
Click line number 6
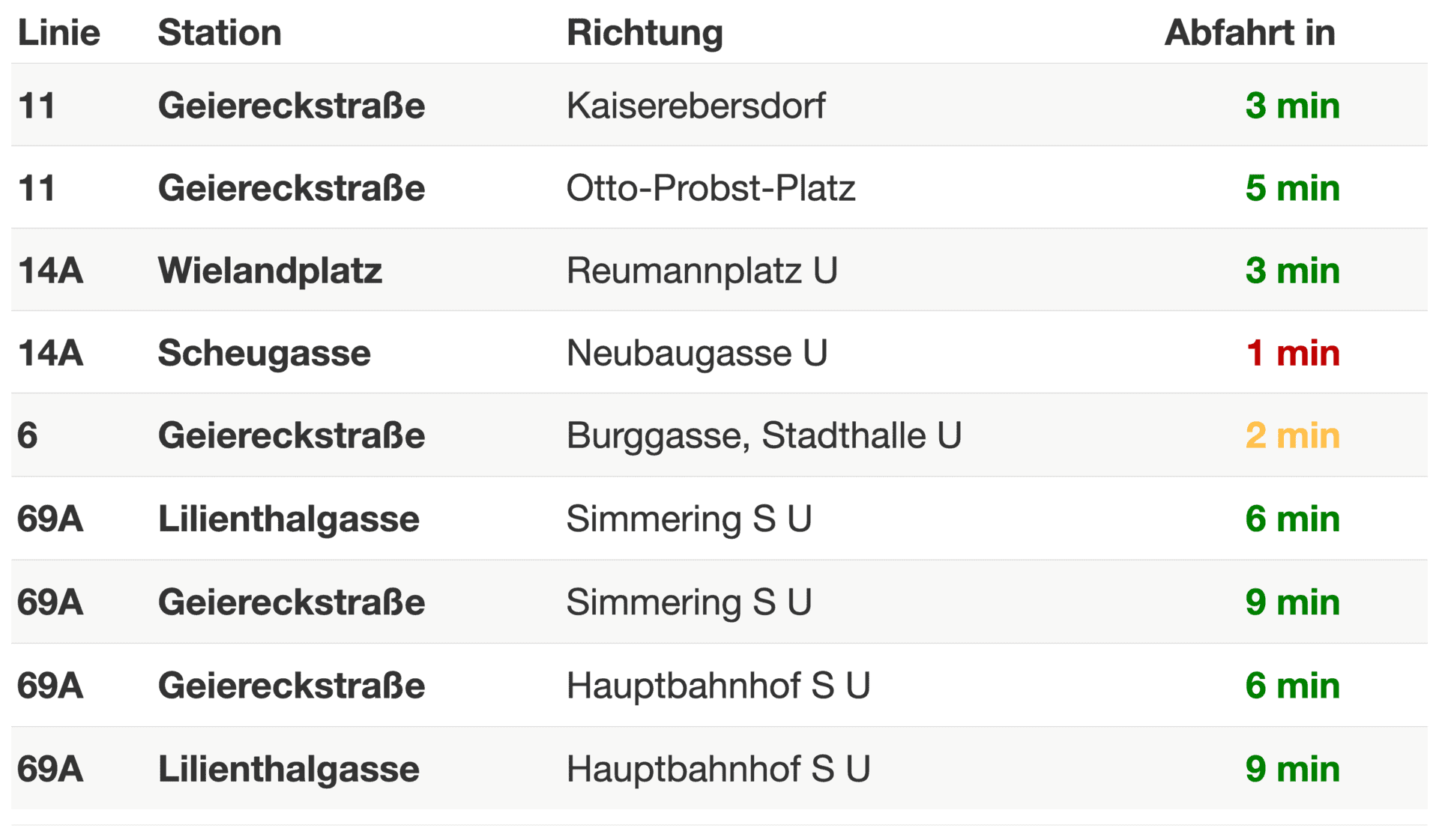(x=28, y=435)
